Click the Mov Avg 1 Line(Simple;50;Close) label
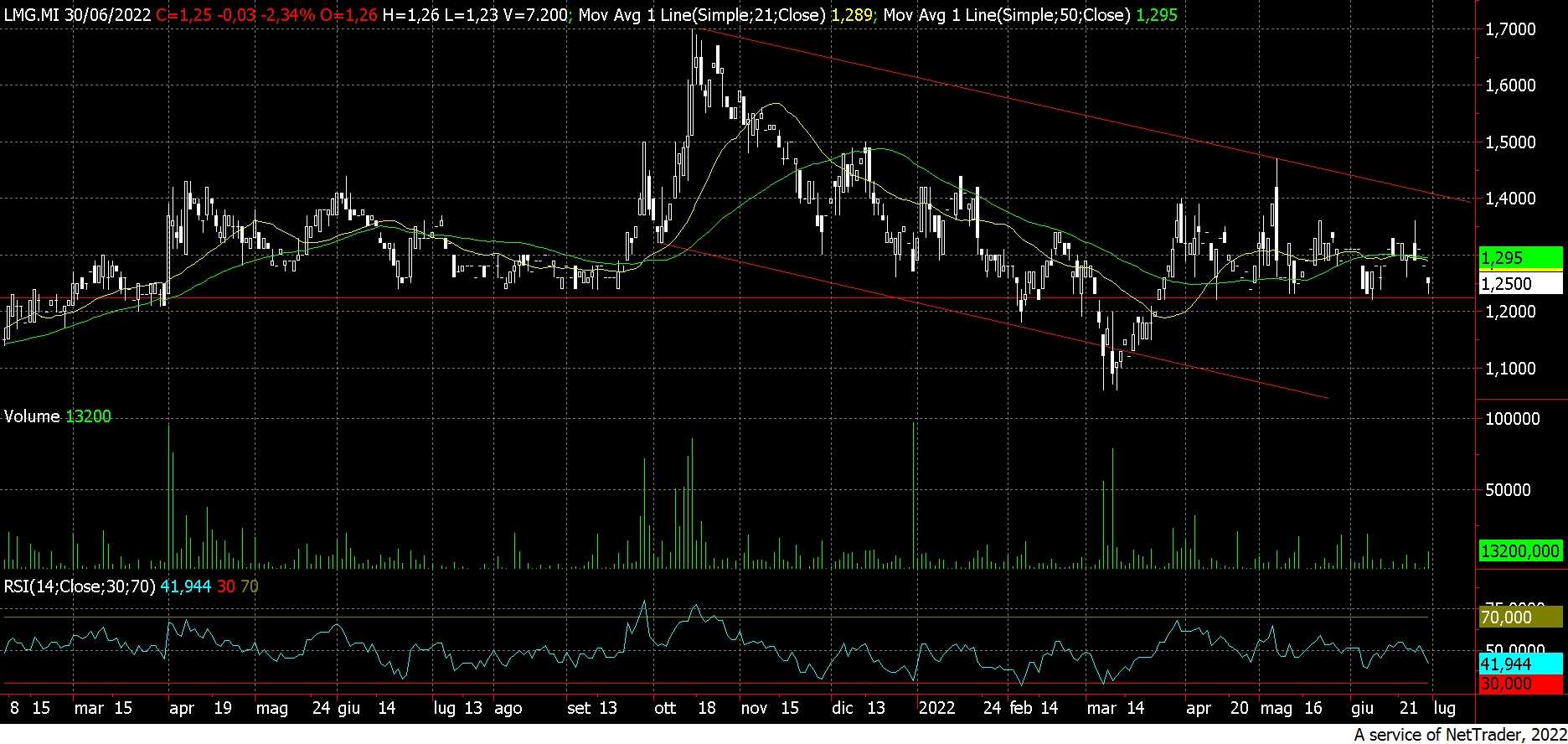The image size is (1568, 744). tap(1006, 15)
